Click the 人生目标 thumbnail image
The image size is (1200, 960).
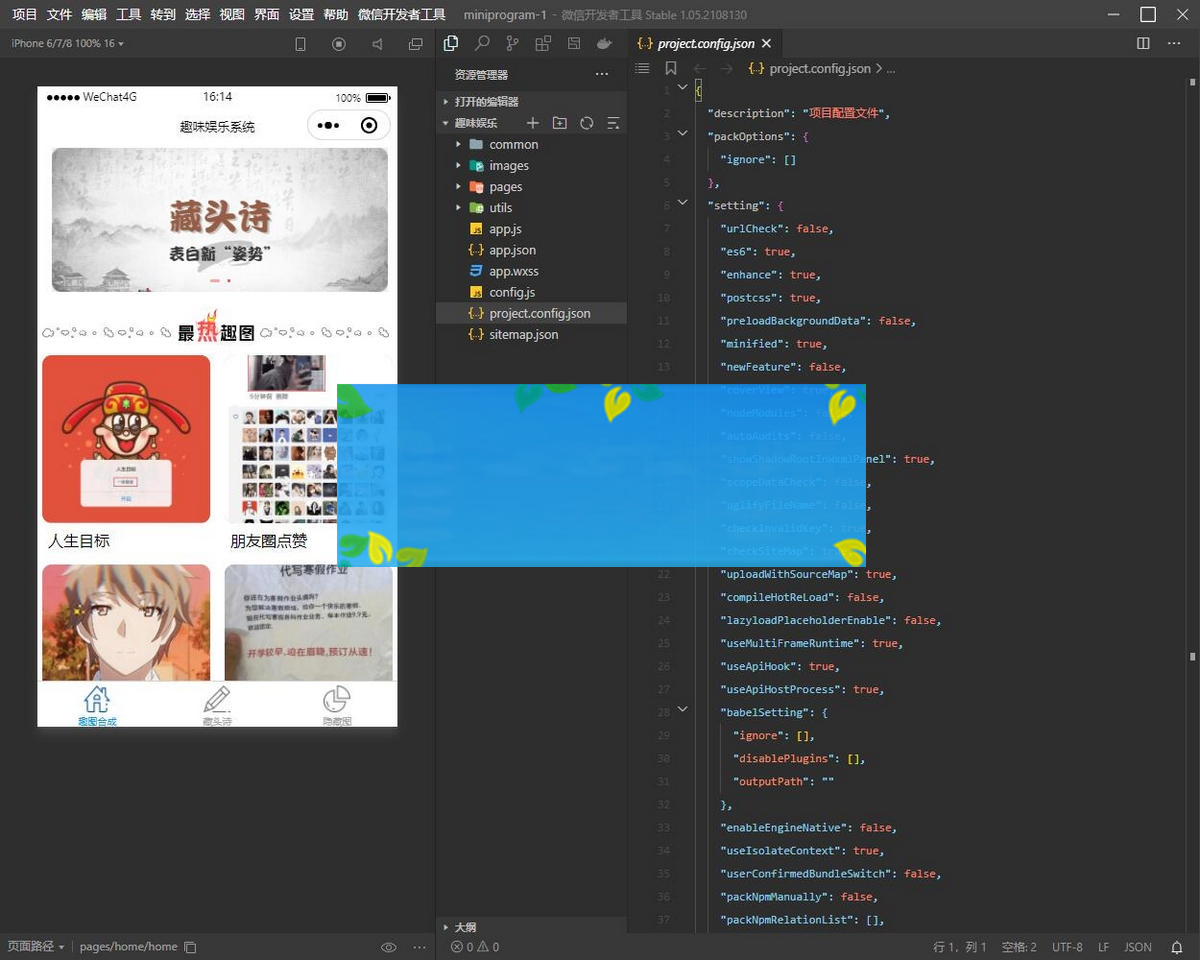coord(126,439)
